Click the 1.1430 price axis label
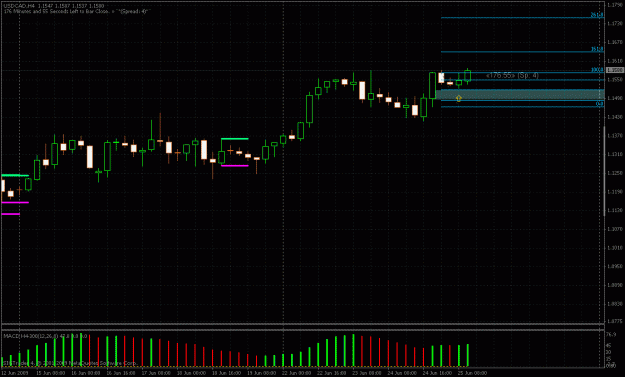Viewport: 625px width, 377px height. pos(615,117)
